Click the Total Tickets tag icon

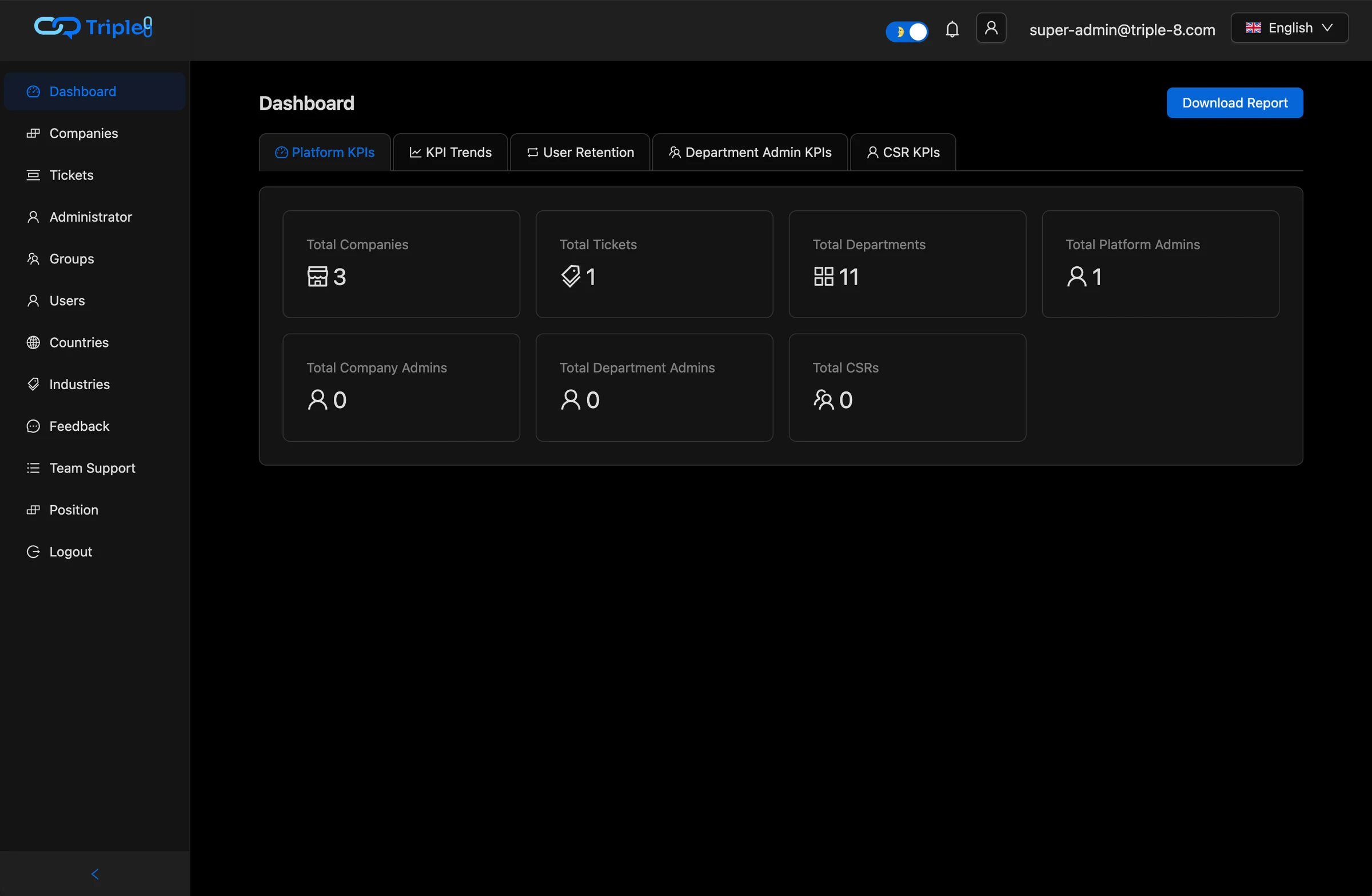[x=571, y=276]
